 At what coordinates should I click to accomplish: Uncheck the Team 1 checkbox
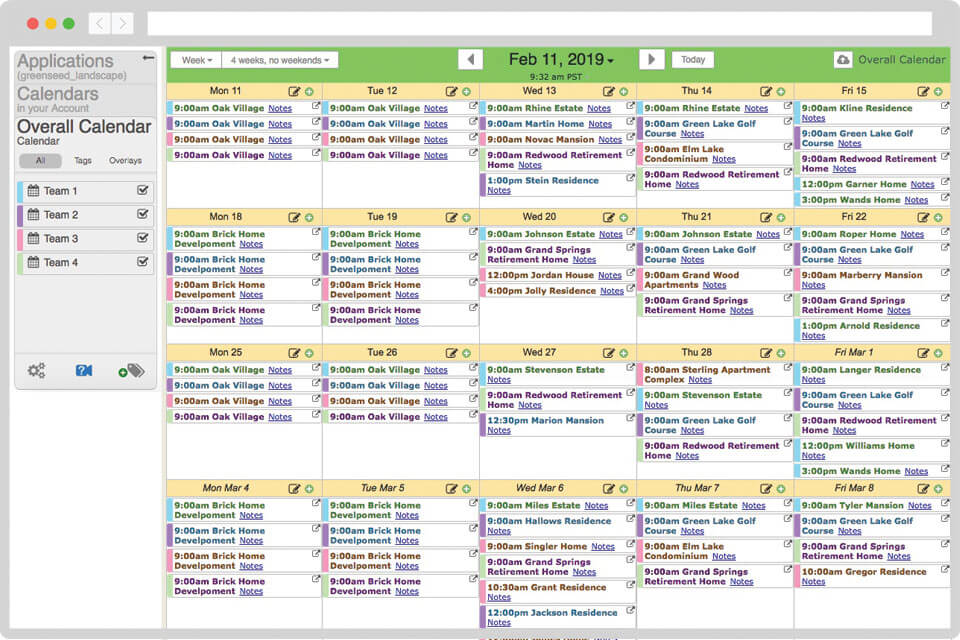[143, 190]
